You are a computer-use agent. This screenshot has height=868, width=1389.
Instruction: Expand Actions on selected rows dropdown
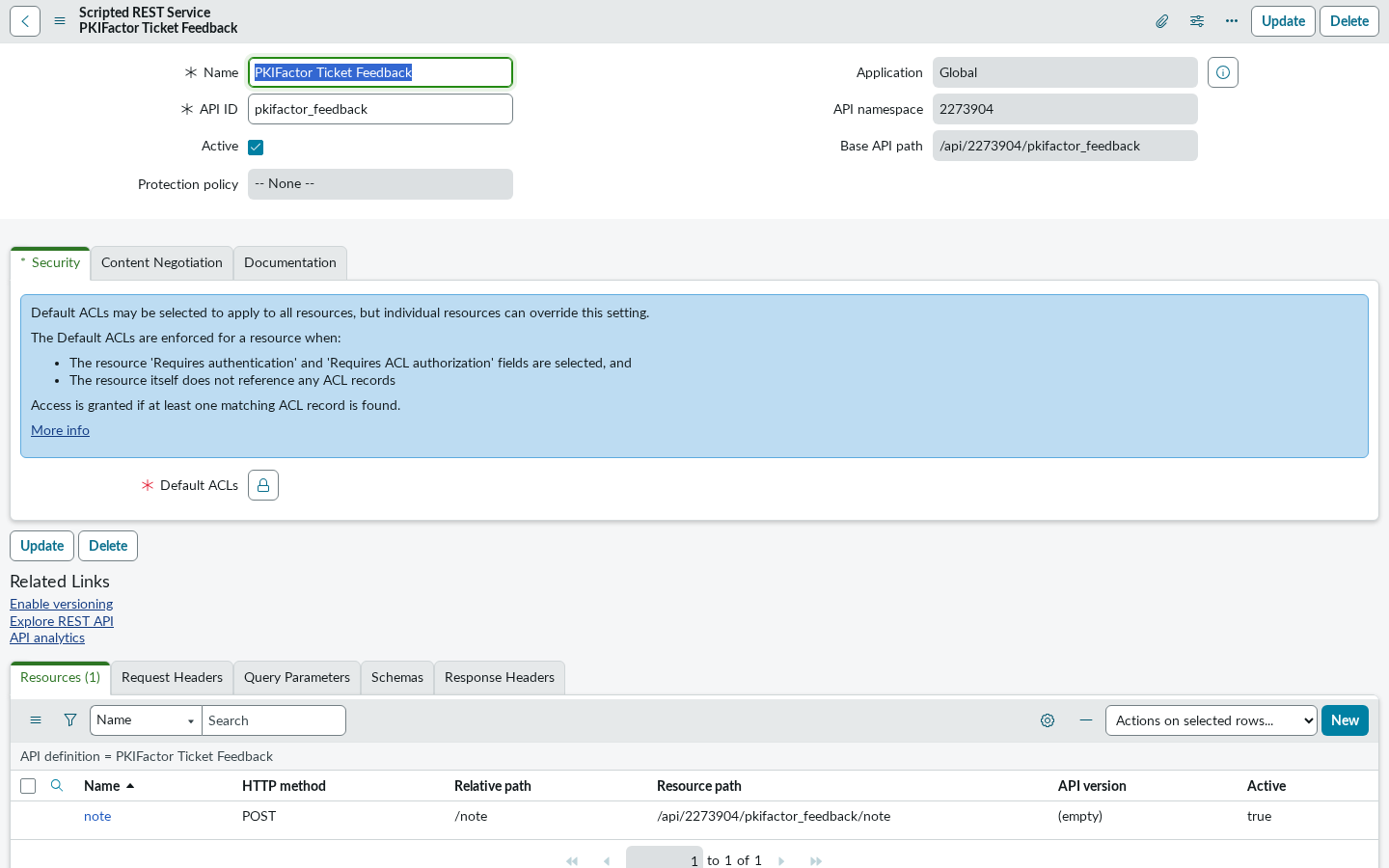tap(1212, 720)
